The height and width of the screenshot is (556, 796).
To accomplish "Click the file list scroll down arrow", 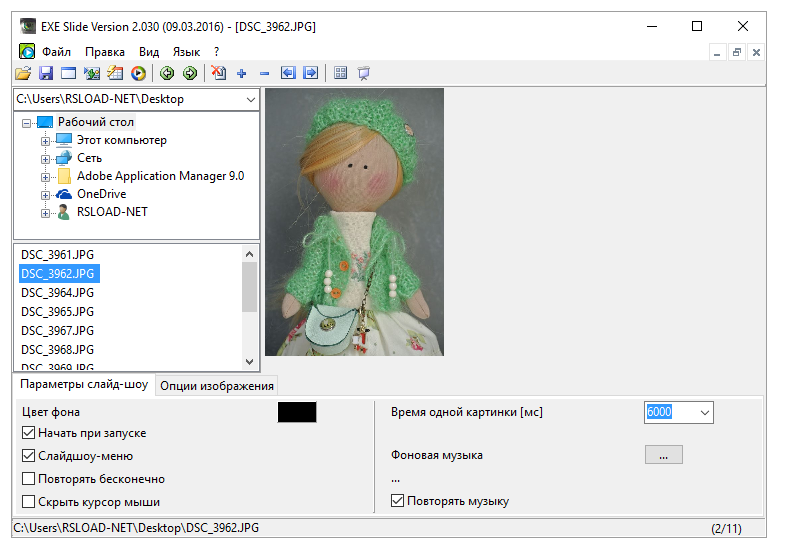I will coord(249,362).
